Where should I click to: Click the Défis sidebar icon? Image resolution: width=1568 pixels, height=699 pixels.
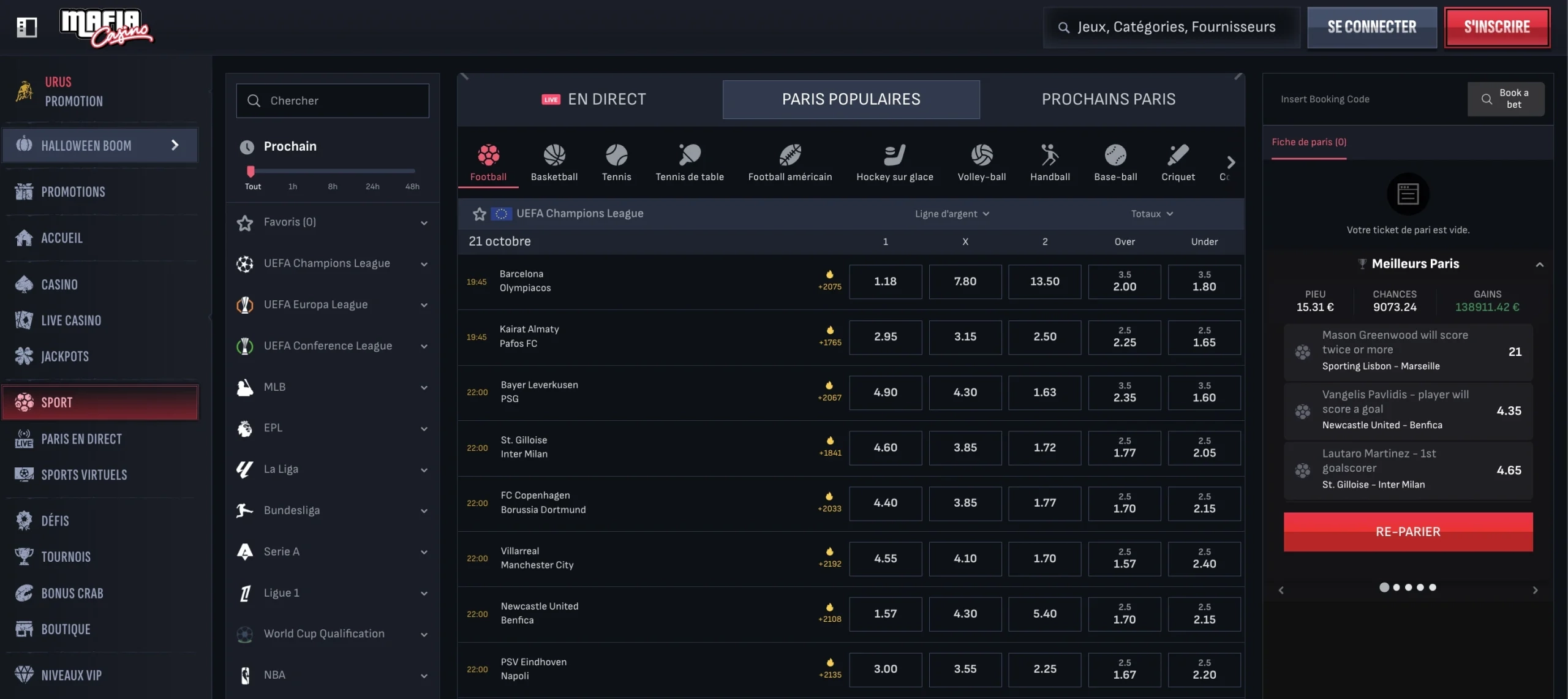[x=24, y=521]
